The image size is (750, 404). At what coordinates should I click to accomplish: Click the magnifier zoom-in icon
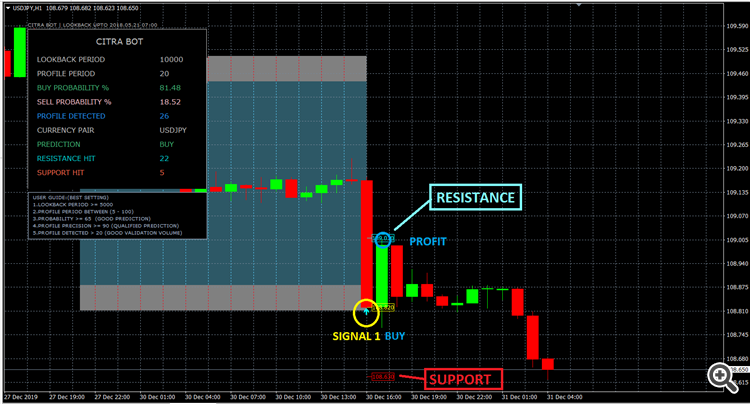pos(722,377)
